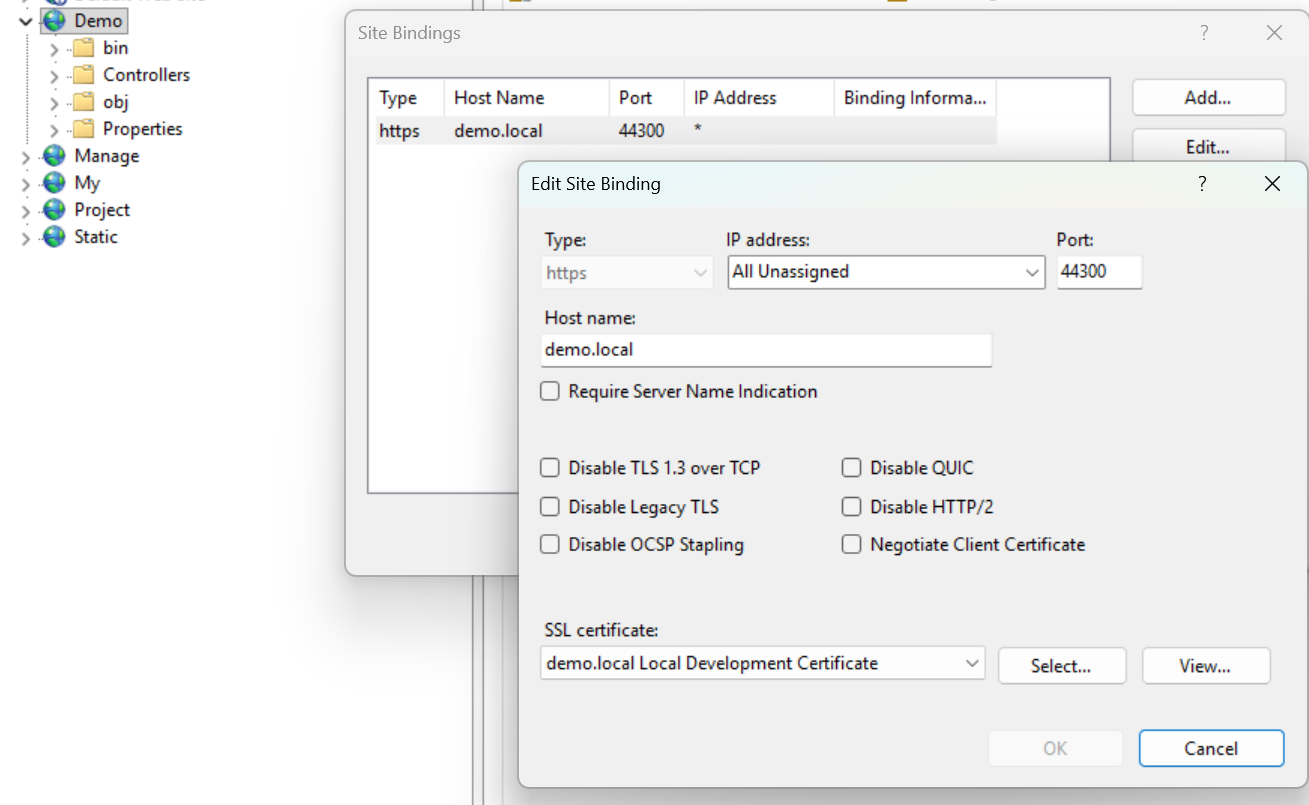
Task: Enable Require Server Name Indication
Action: (550, 391)
